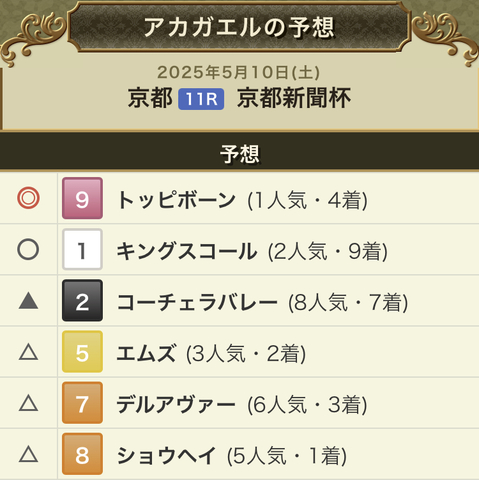Viewport: 479px width, 480px height.
Task: Click the アカガエルの予想 title banner
Action: pyautogui.click(x=239, y=27)
